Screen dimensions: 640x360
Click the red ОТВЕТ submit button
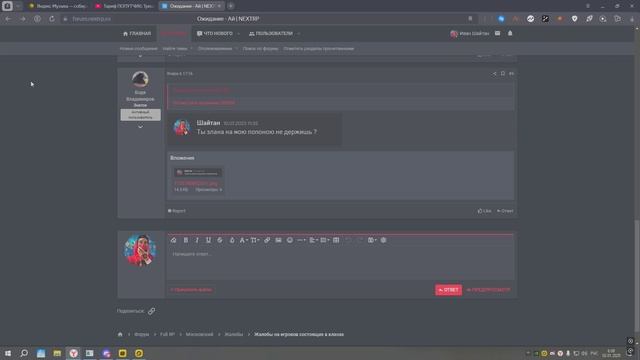pyautogui.click(x=448, y=290)
